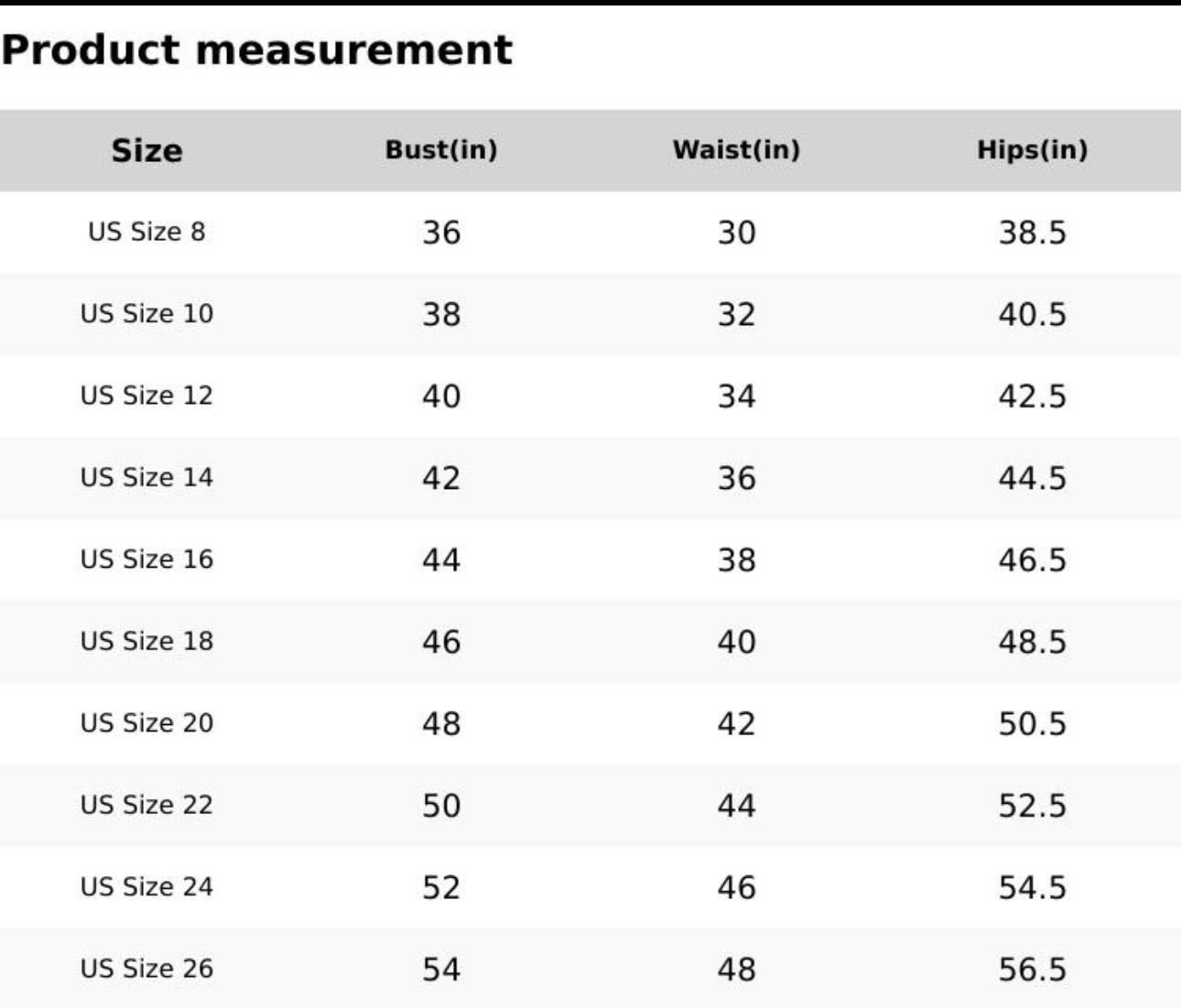Click bust value 36 for Size 8
Image resolution: width=1181 pixels, height=1008 pixels.
[441, 233]
